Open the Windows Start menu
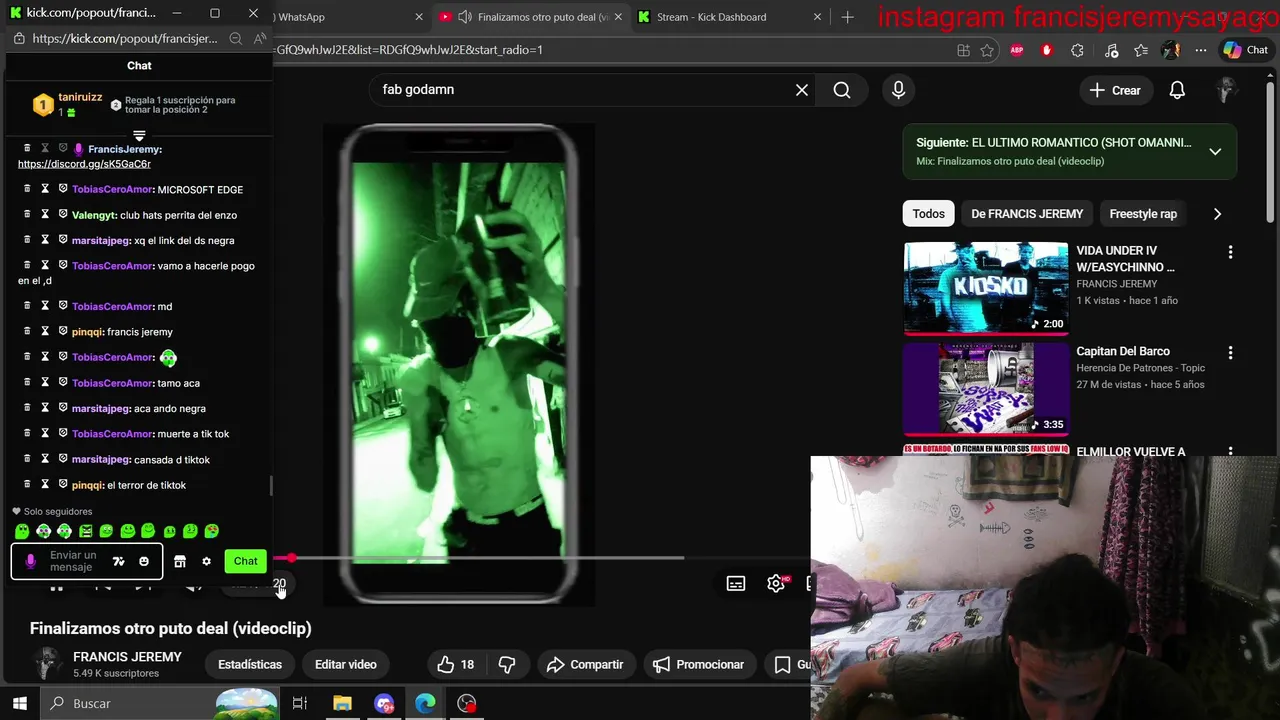Image resolution: width=1280 pixels, height=720 pixels. (x=19, y=703)
